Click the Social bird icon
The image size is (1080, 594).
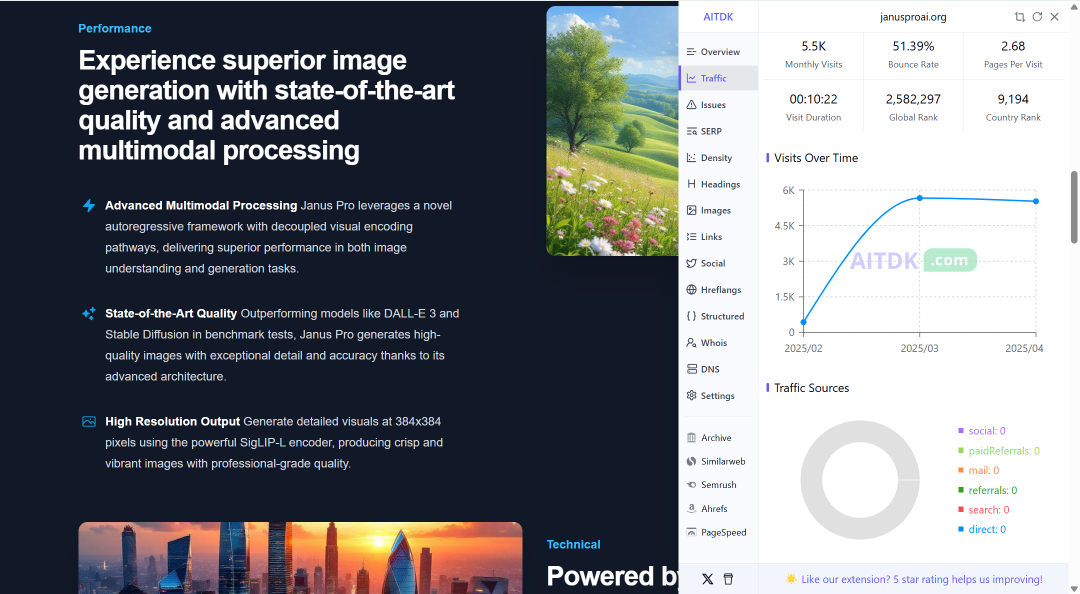click(x=692, y=263)
